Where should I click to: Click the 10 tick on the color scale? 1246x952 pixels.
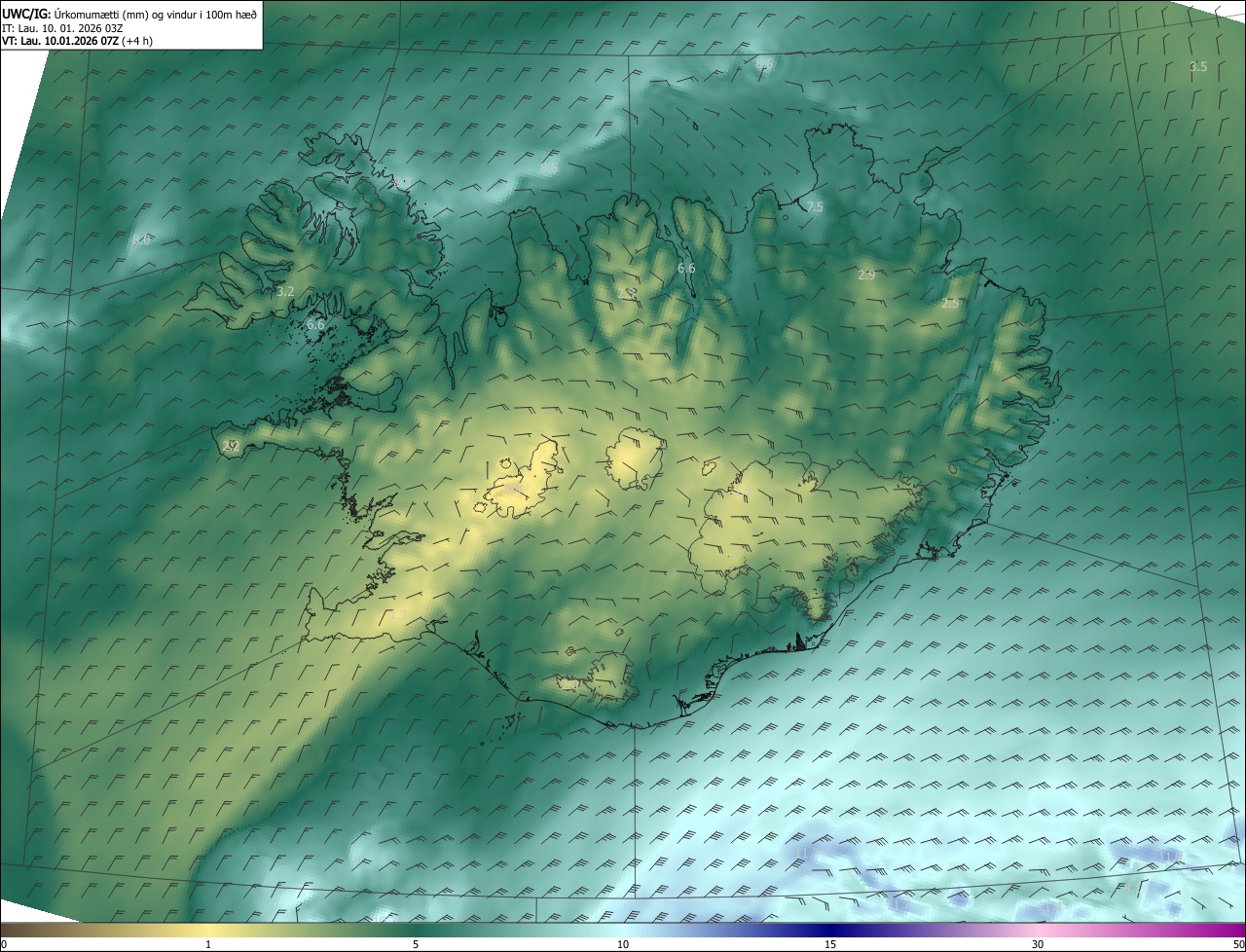623,944
